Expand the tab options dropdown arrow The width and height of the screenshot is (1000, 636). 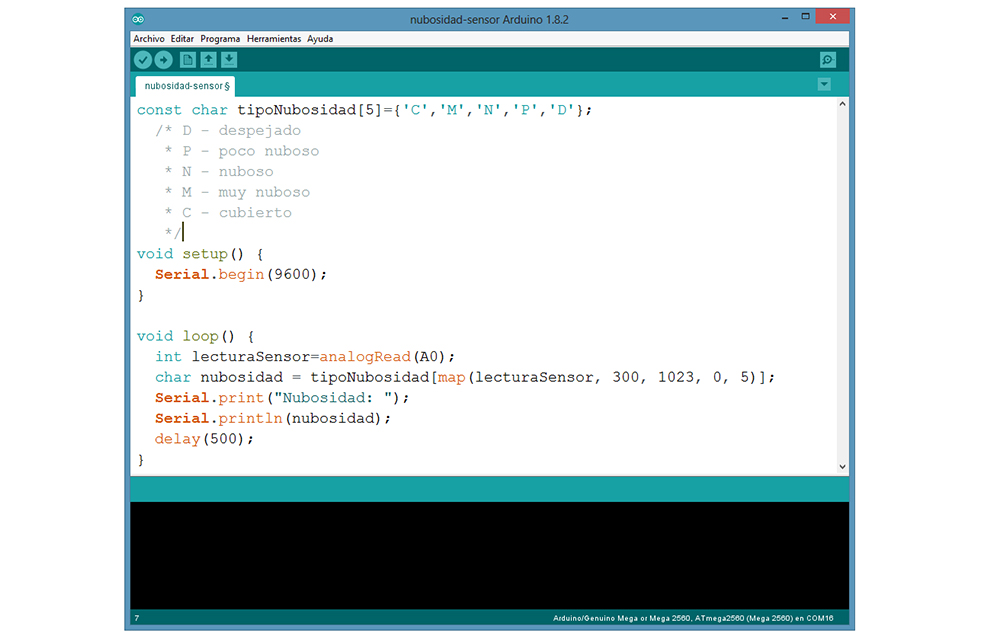click(x=824, y=84)
